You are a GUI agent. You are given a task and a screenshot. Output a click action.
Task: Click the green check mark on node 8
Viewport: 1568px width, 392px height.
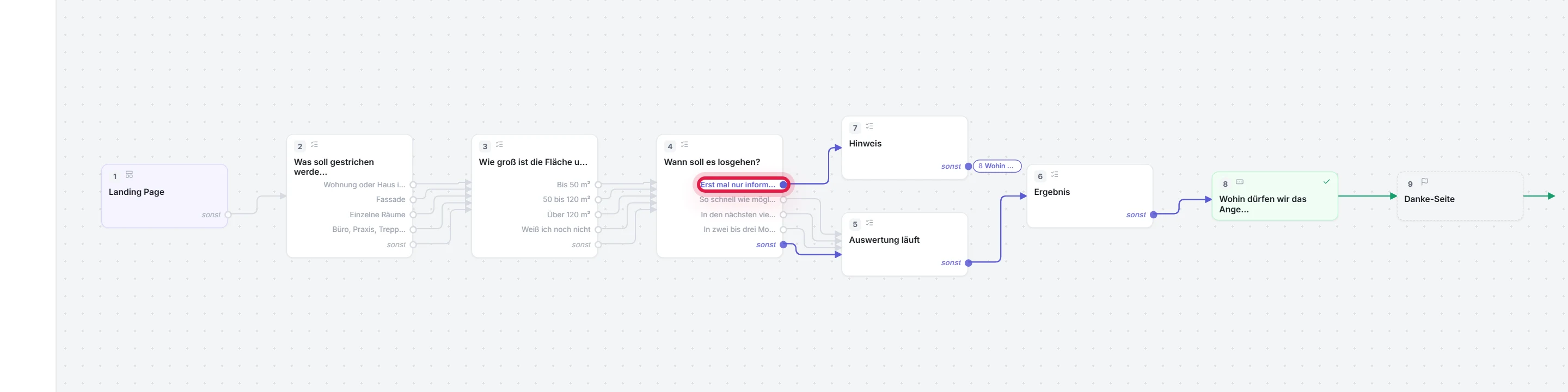pos(1326,182)
